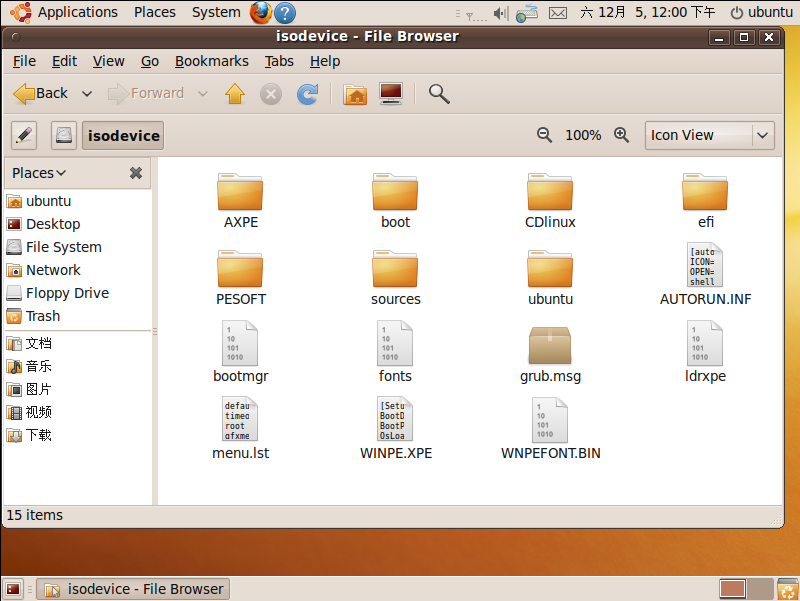Launch Firefox from the top panel
Image resolution: width=800 pixels, height=601 pixels.
pos(261,12)
